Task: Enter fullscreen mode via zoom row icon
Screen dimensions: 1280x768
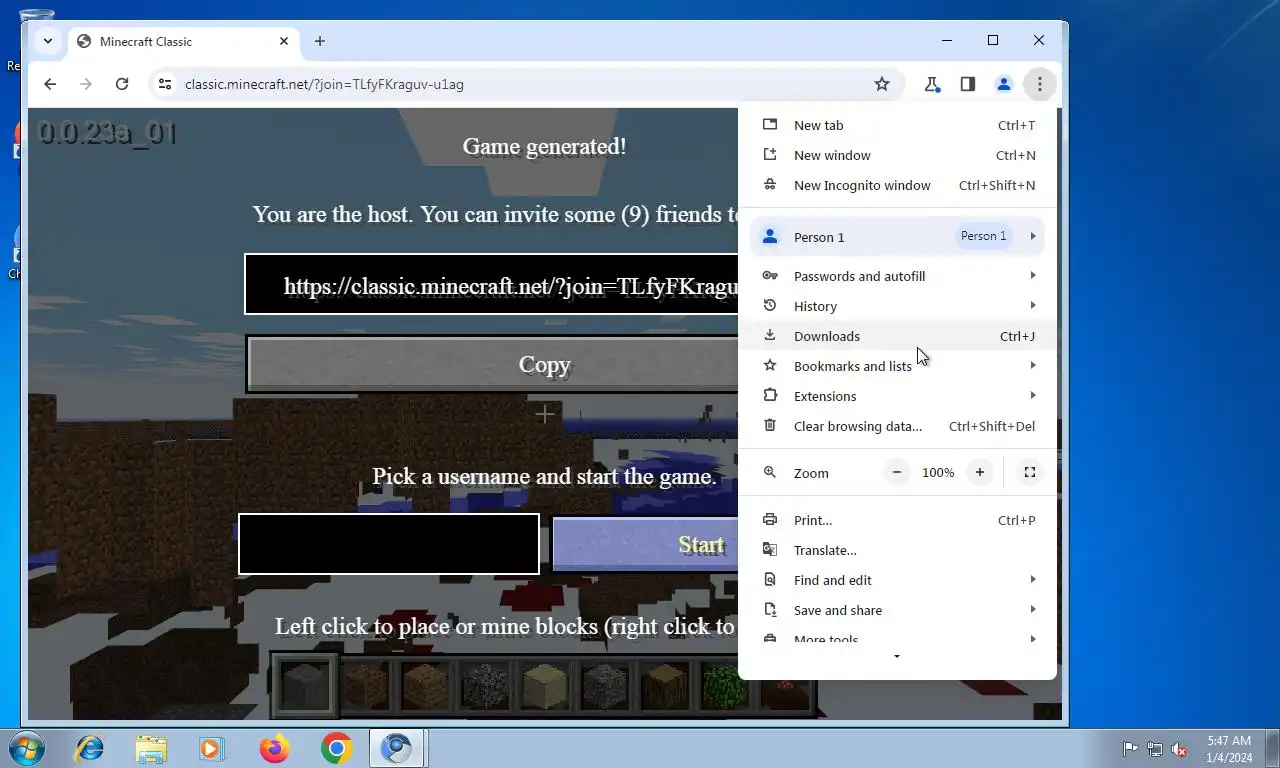Action: coord(1029,472)
